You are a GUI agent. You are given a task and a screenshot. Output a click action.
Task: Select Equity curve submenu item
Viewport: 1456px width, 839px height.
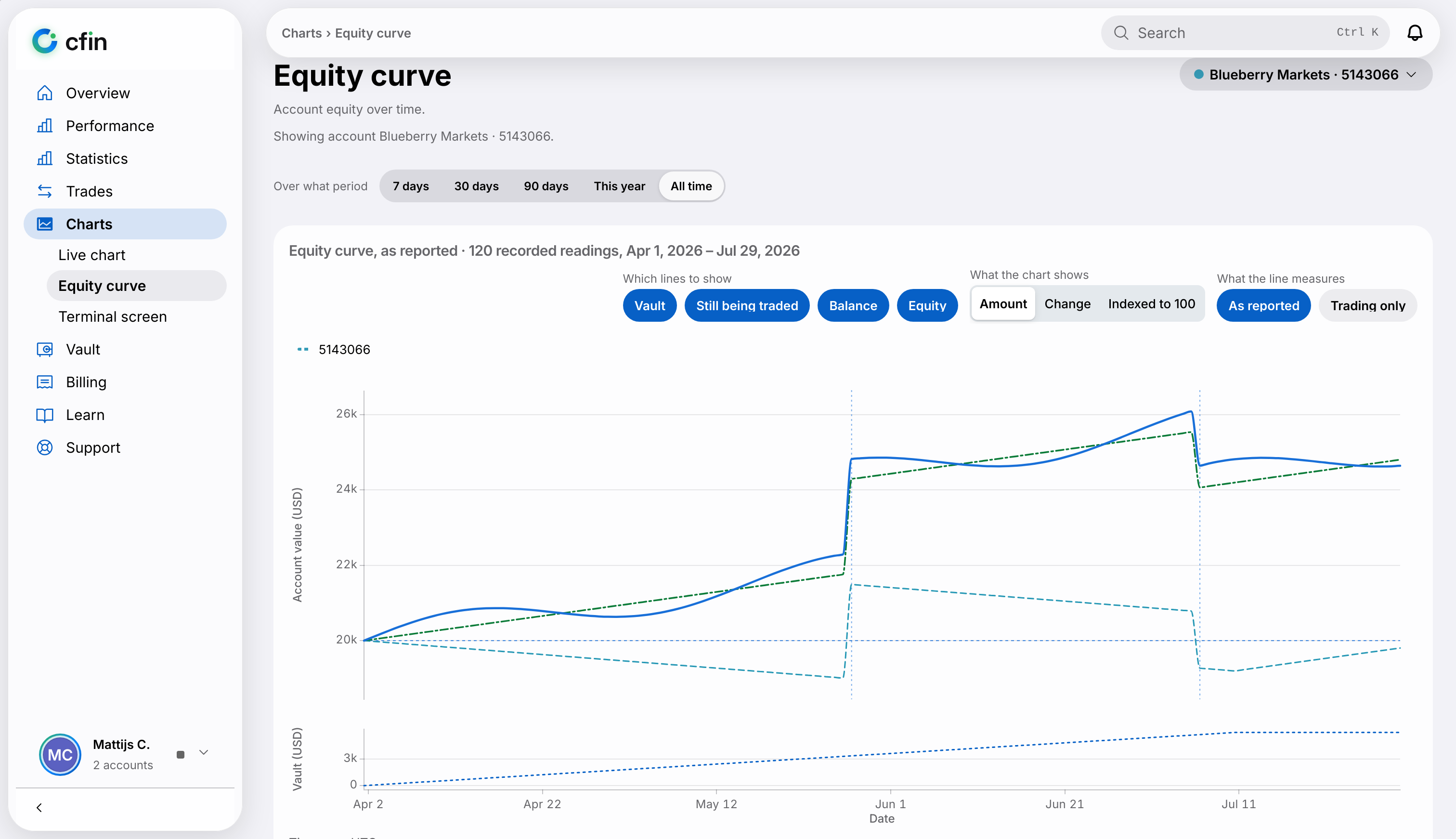tap(136, 286)
